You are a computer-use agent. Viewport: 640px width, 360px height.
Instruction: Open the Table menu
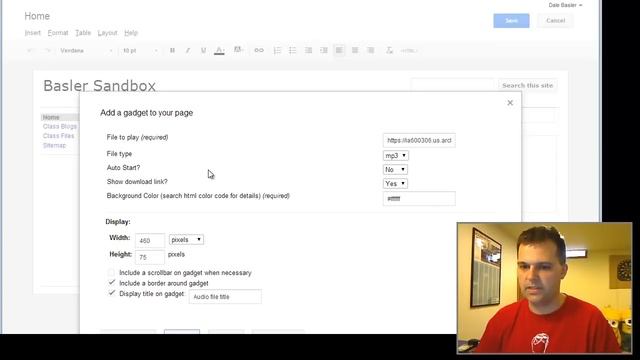[83, 33]
